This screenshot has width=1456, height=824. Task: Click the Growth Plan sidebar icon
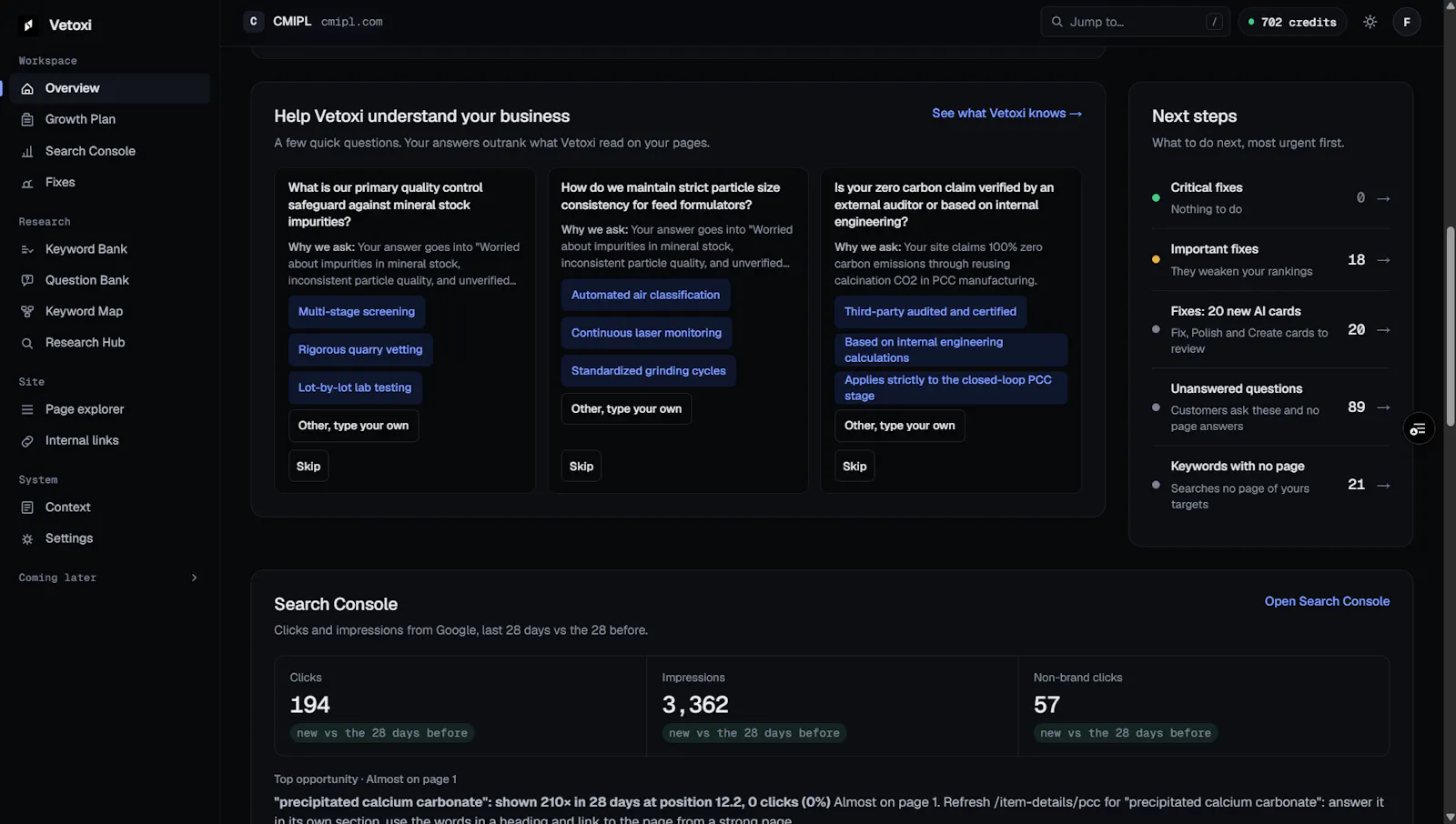[27, 119]
